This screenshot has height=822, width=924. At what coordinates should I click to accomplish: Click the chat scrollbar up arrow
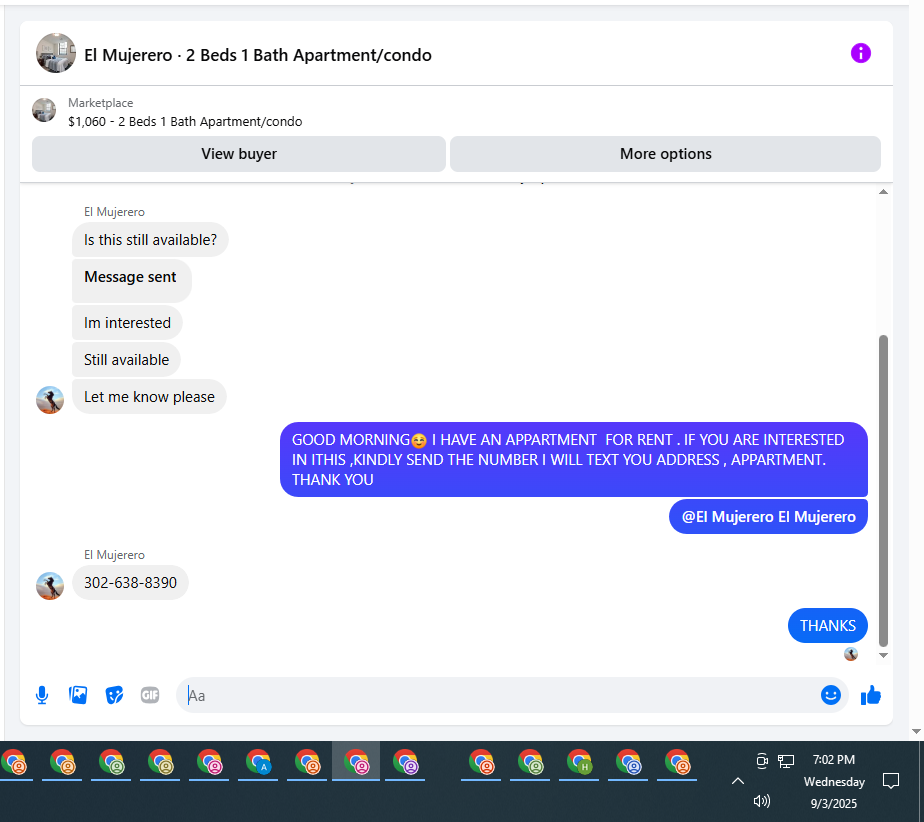(883, 192)
